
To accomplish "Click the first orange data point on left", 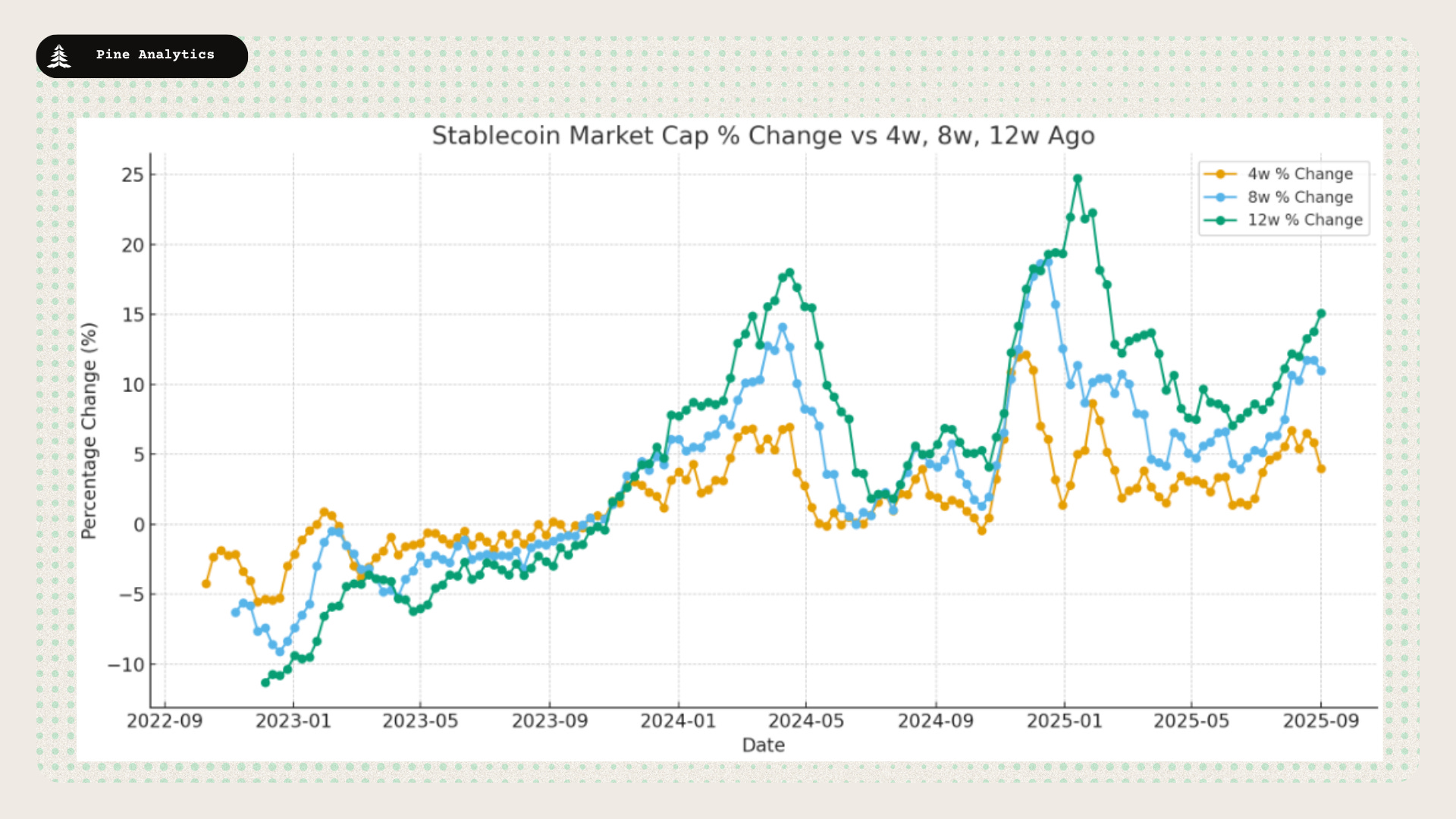I will [206, 584].
